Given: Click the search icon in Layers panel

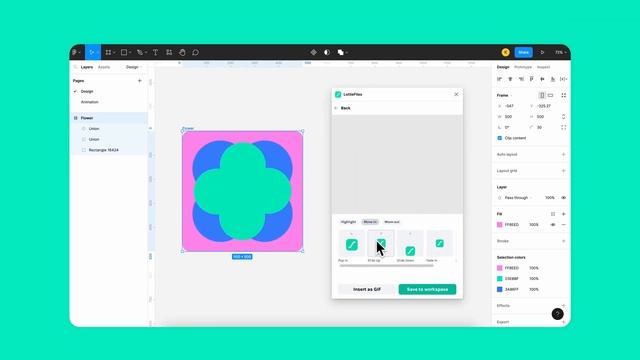Looking at the screenshot, I should [75, 67].
